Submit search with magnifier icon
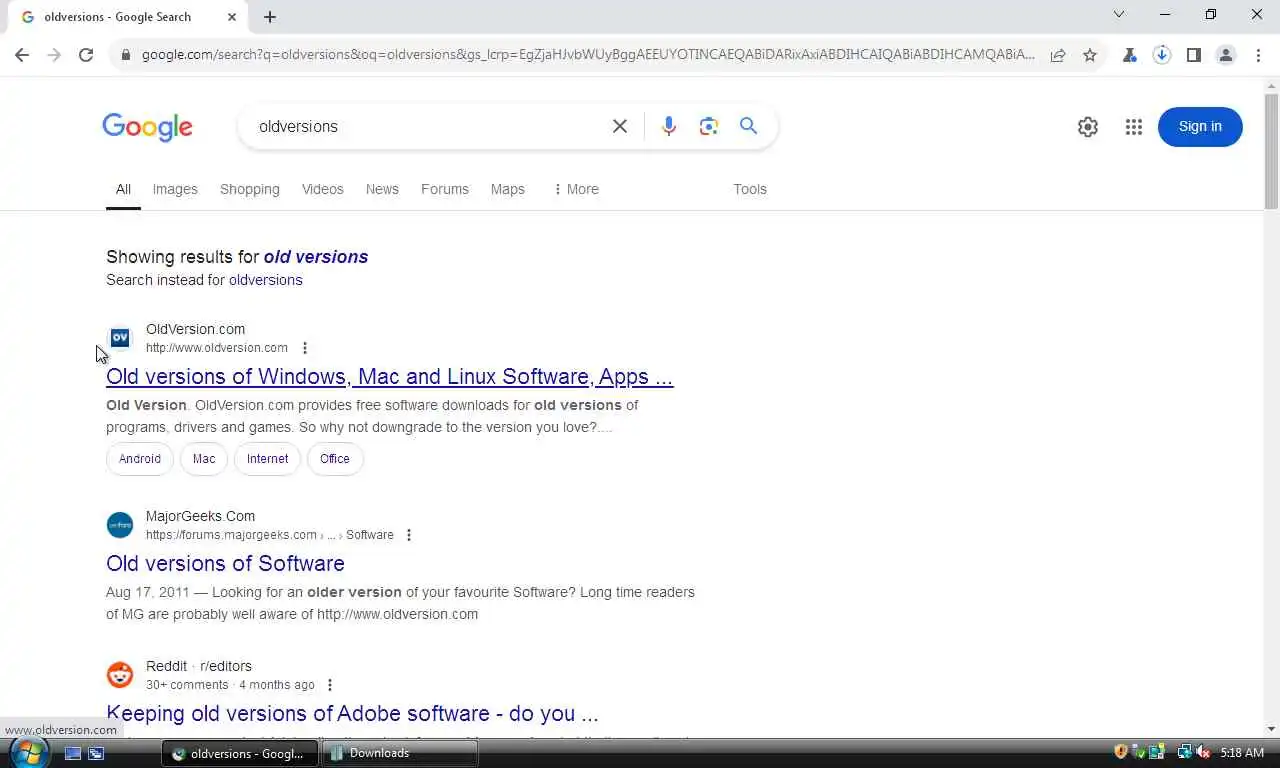Viewport: 1280px width, 768px height. point(748,126)
